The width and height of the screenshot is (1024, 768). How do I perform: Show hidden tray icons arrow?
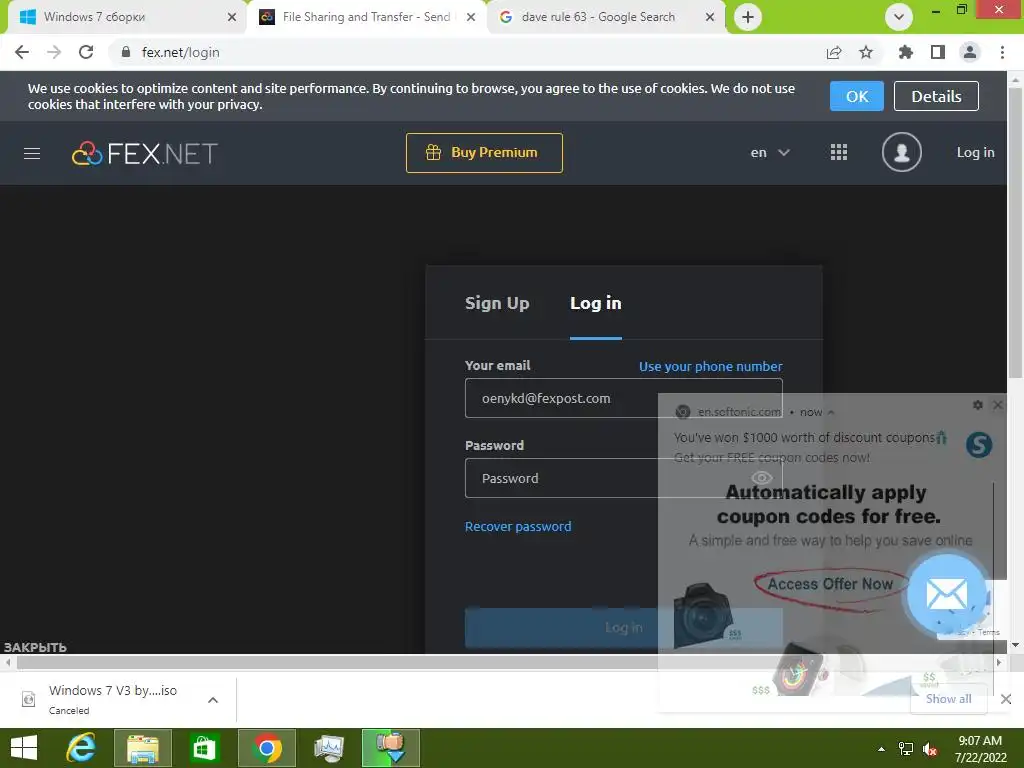(x=881, y=749)
